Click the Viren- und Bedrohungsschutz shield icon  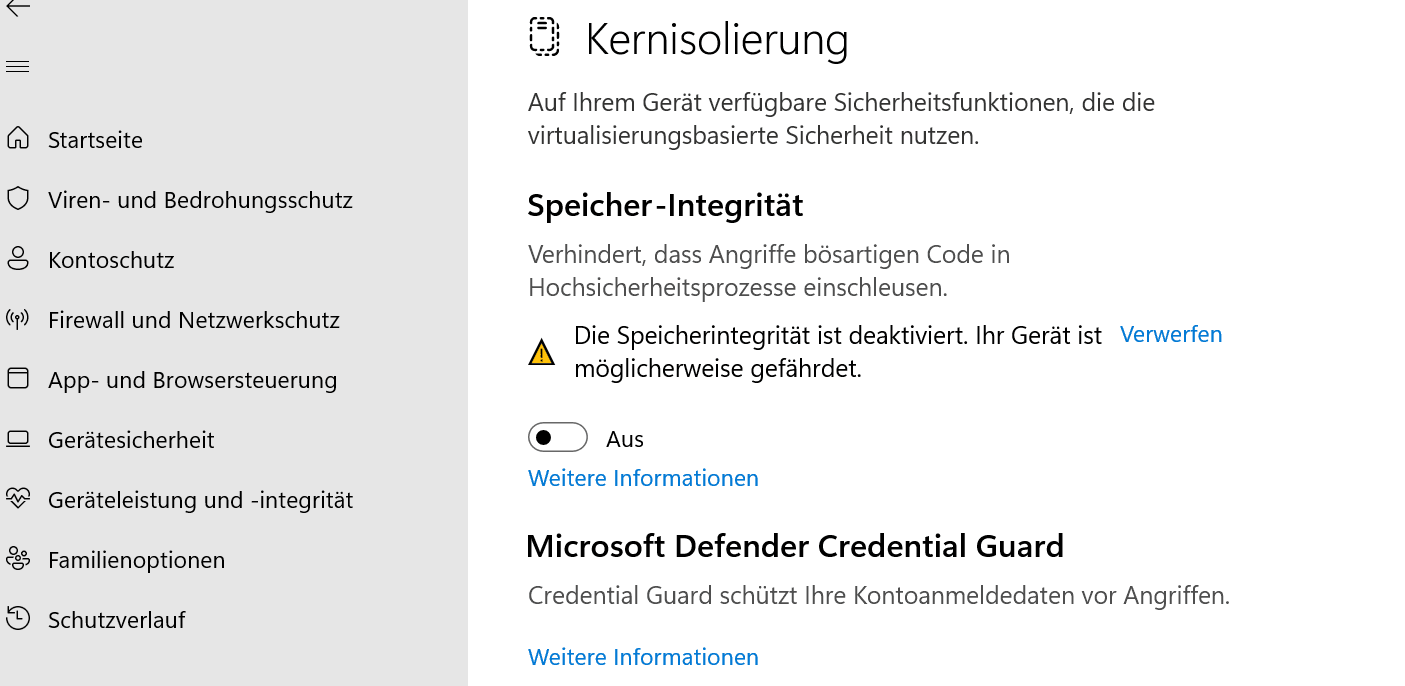pos(18,199)
